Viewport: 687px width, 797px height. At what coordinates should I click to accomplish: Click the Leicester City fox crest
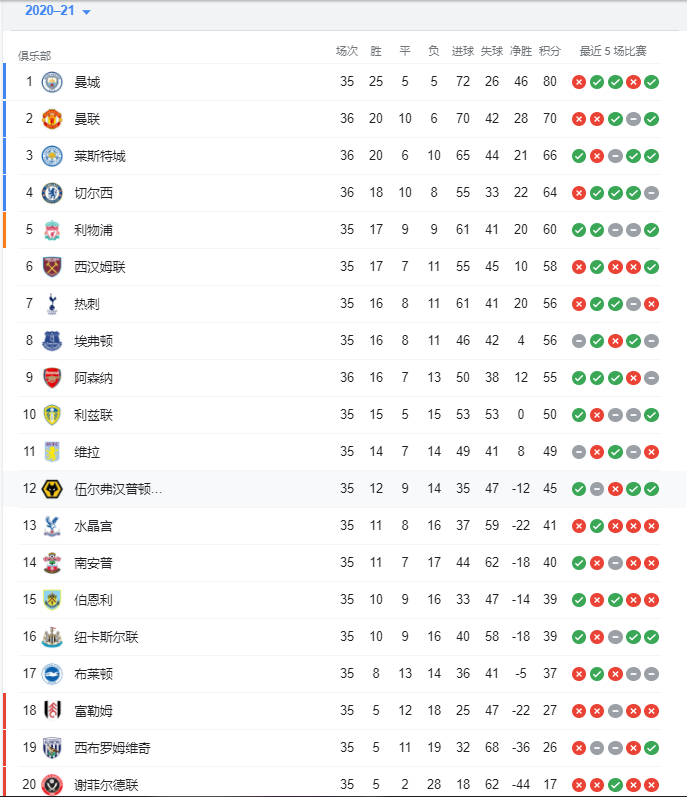52,156
